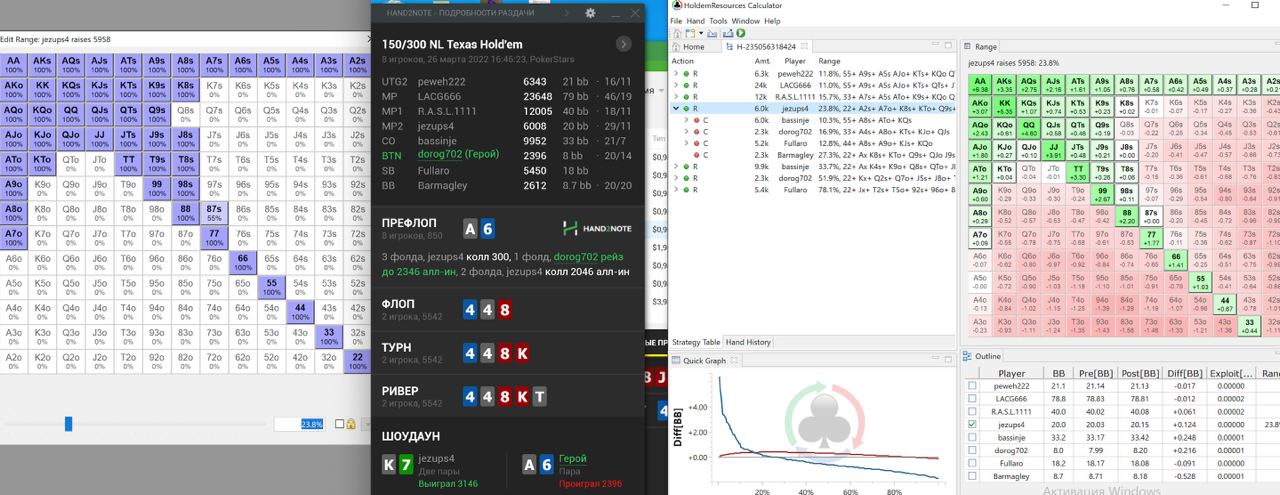This screenshot has width=1280, height=495.
Task: Click the K card of jezups4 at showdown
Action: click(389, 464)
